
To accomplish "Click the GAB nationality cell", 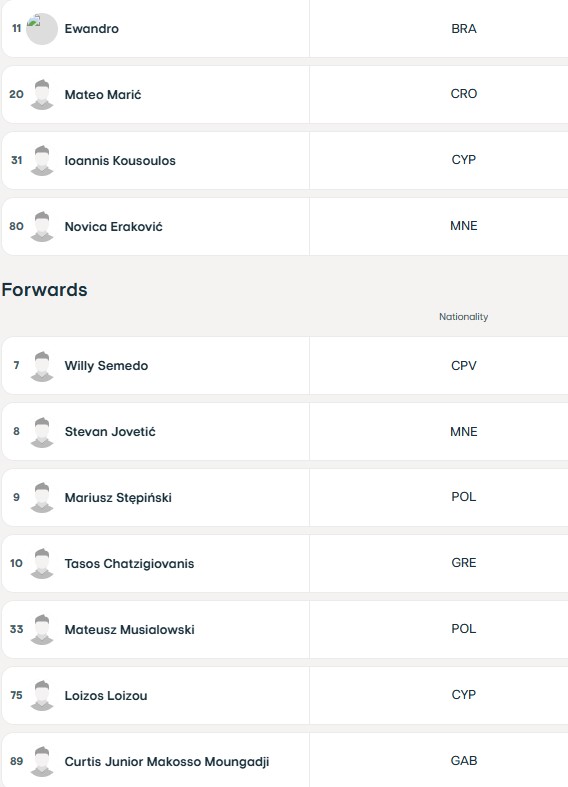I will [464, 761].
